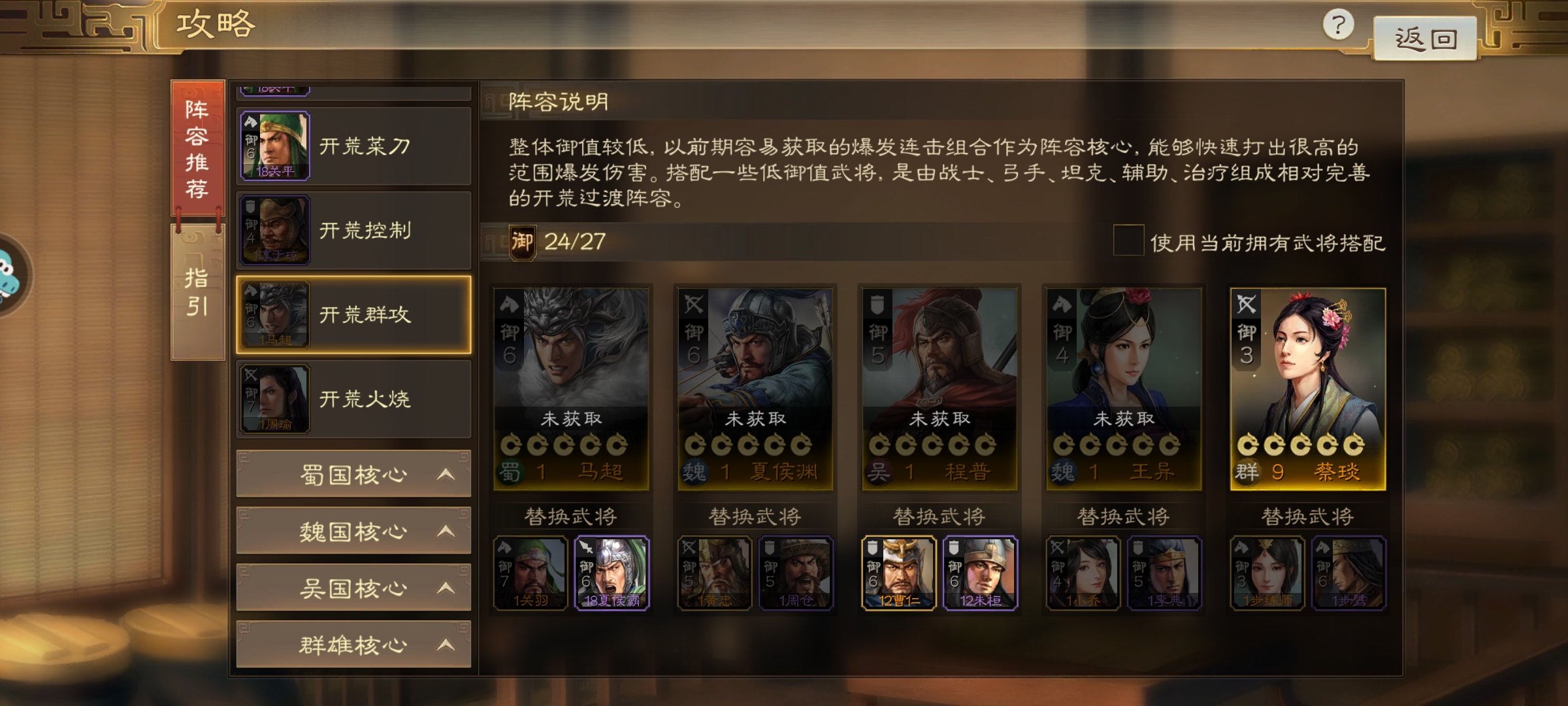Switch to the 指引 tab
The image size is (1568, 706).
click(197, 292)
